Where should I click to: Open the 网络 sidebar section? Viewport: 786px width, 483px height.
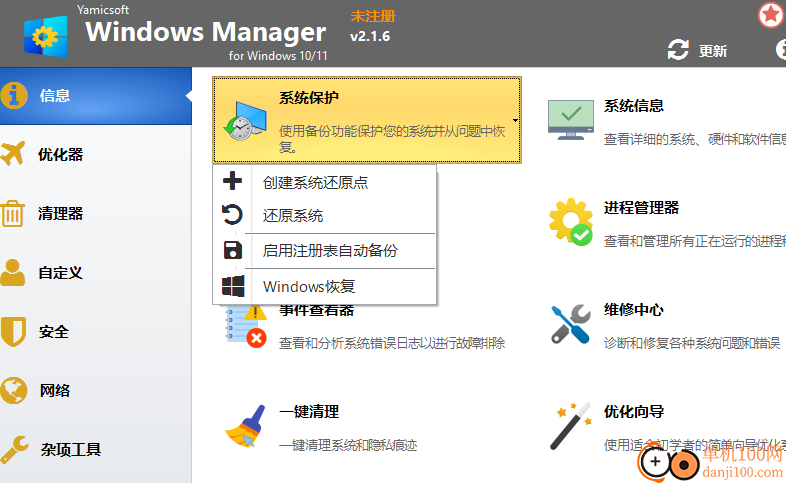click(96, 390)
